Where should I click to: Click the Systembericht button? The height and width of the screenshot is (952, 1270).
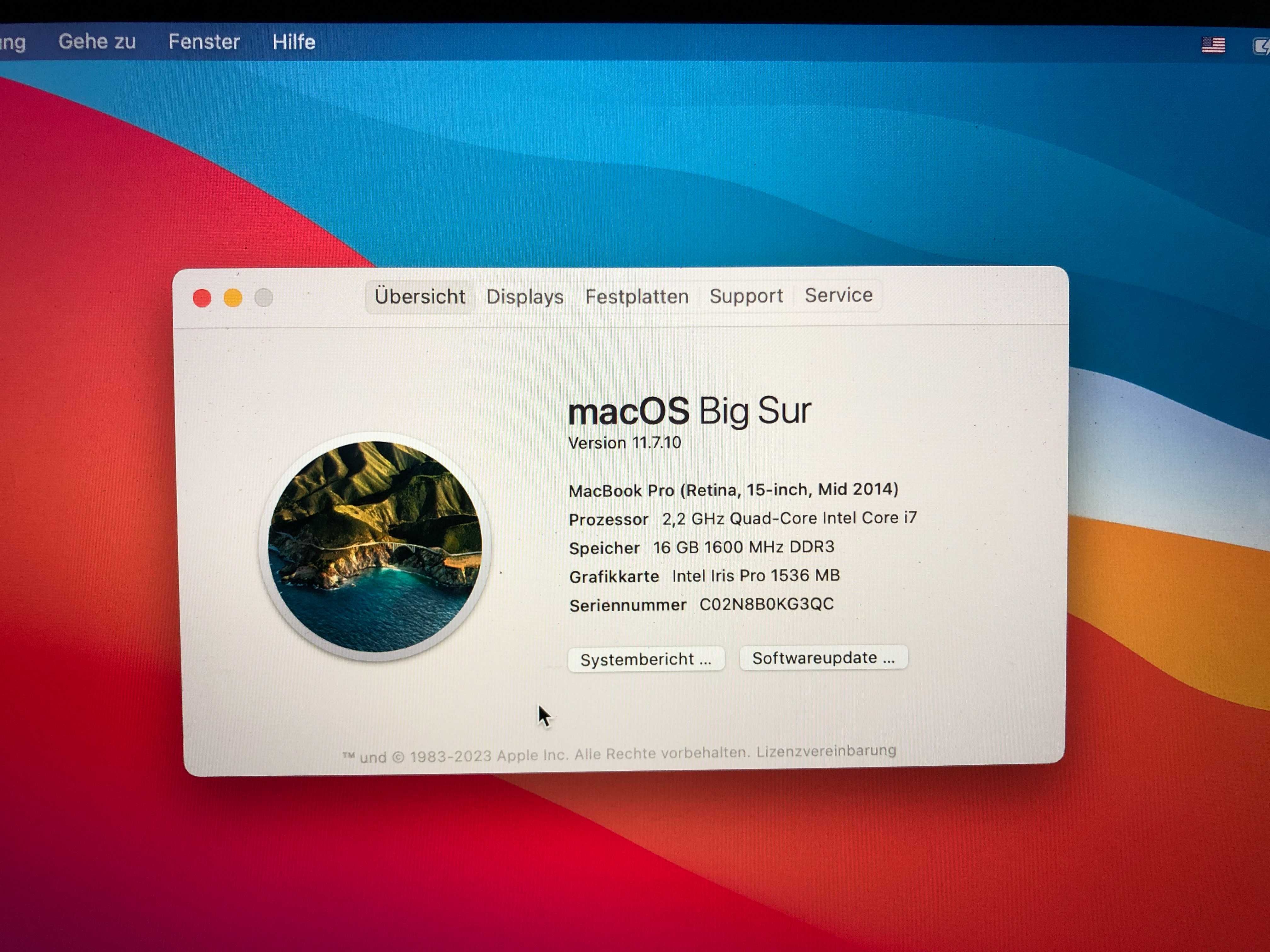[646, 659]
